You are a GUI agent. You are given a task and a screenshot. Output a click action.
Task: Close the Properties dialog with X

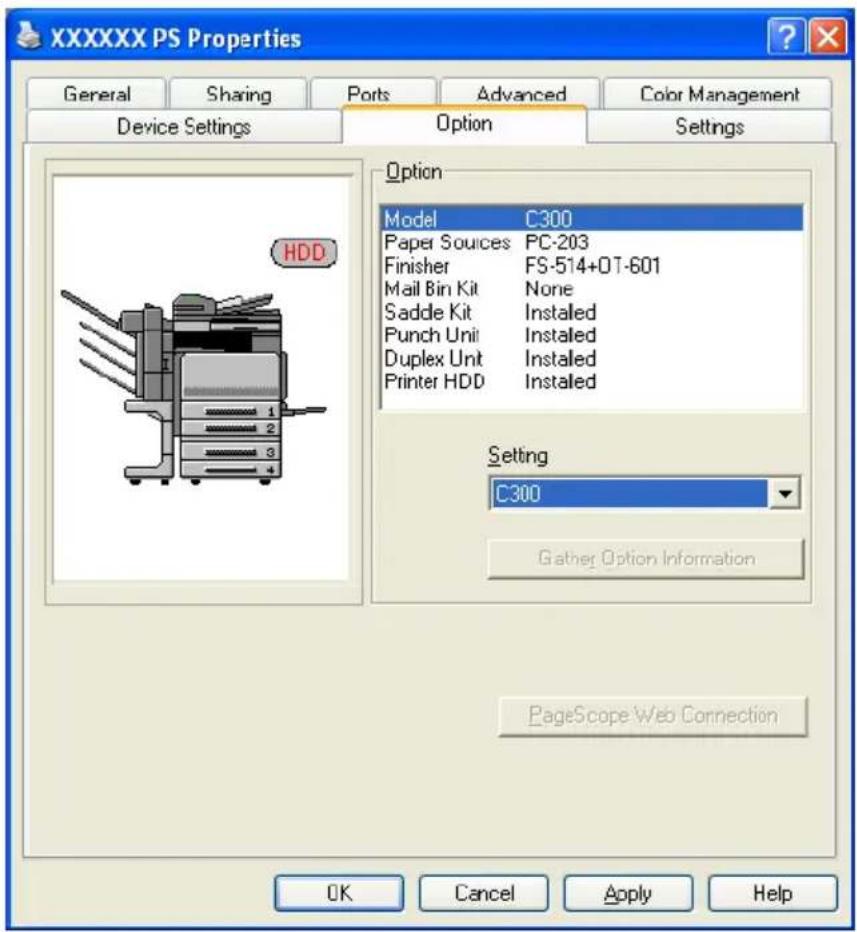(828, 37)
